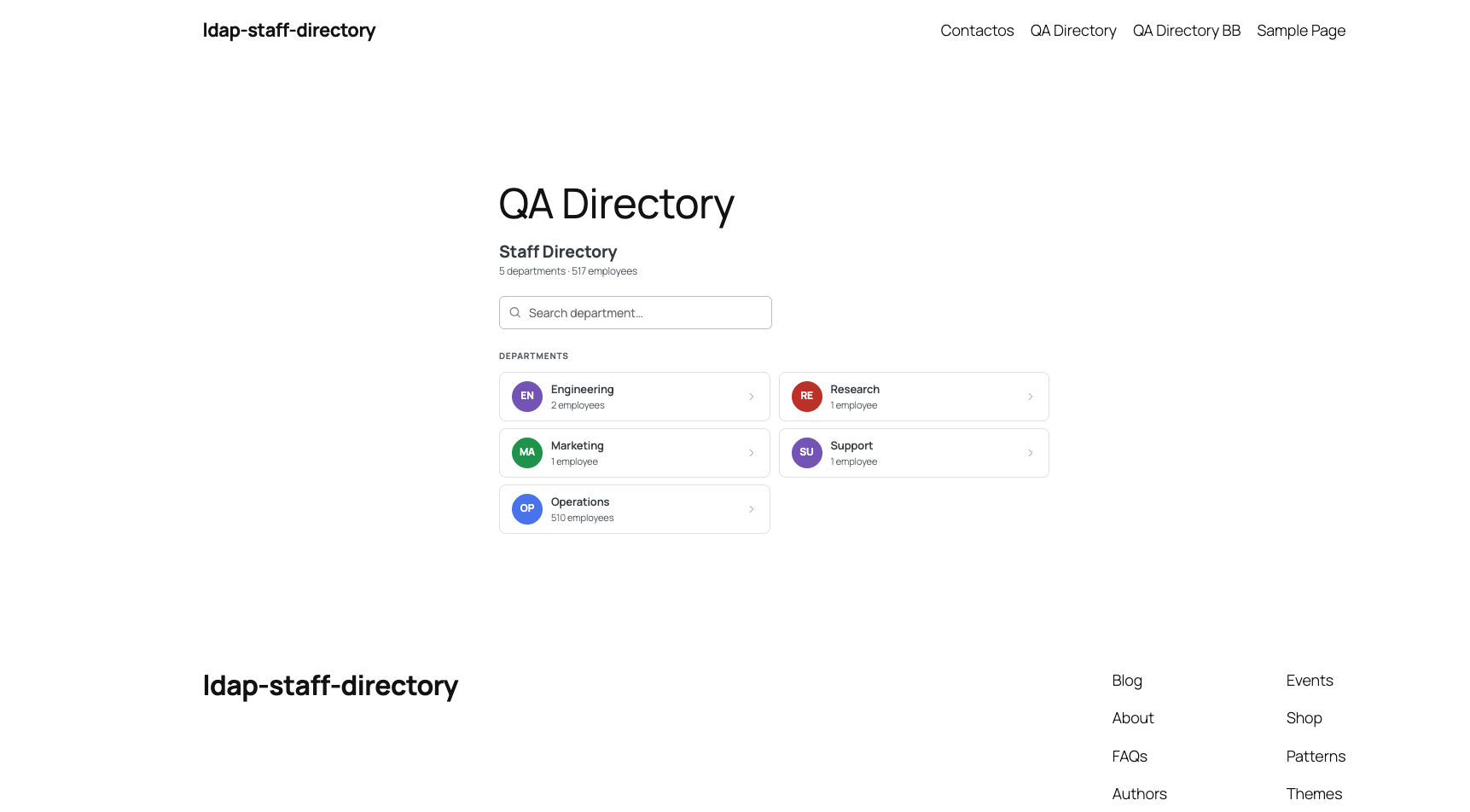The image size is (1470, 812).
Task: Open the QA Directory BB nav item
Action: 1187,31
